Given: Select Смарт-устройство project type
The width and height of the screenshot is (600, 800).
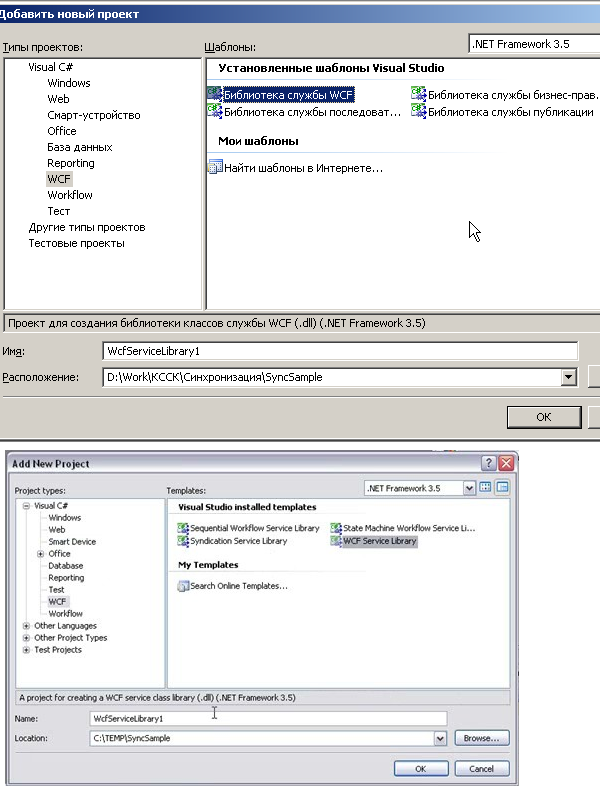Looking at the screenshot, I should click(x=94, y=115).
